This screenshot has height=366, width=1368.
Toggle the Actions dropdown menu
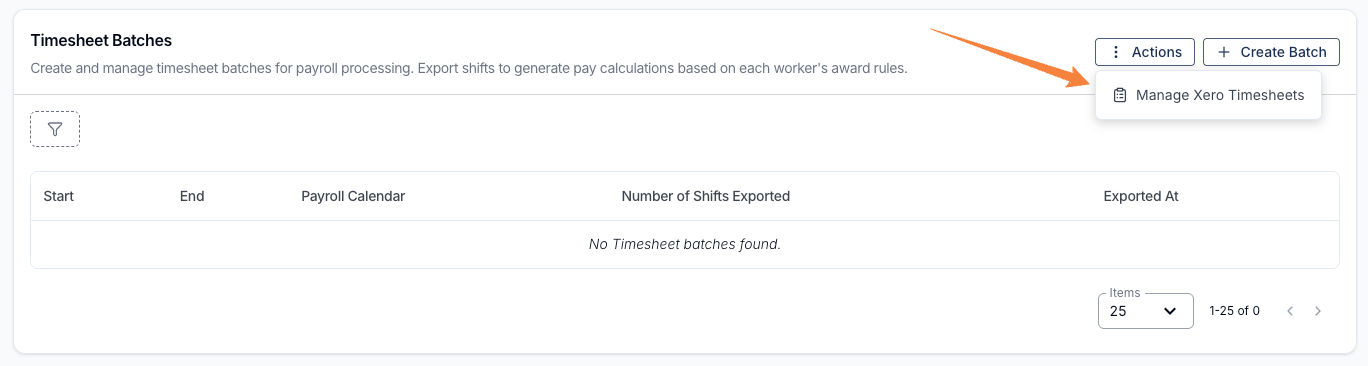1145,52
